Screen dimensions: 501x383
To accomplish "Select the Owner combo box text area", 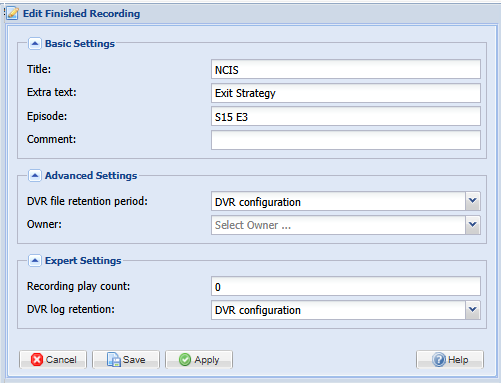I will [x=338, y=225].
